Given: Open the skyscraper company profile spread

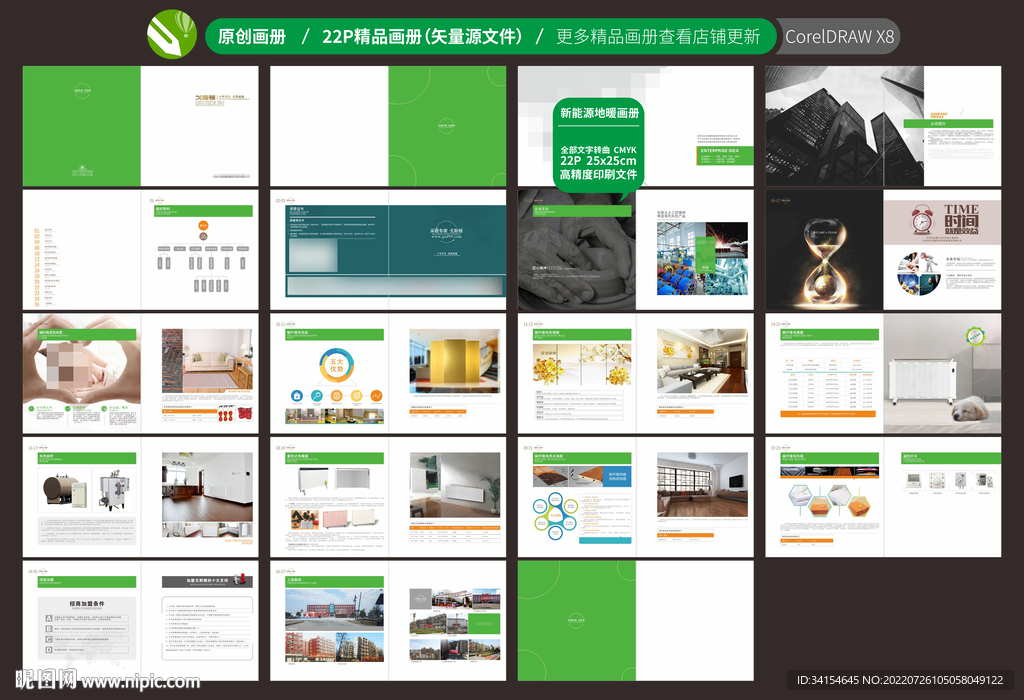Looking at the screenshot, I should tap(883, 126).
